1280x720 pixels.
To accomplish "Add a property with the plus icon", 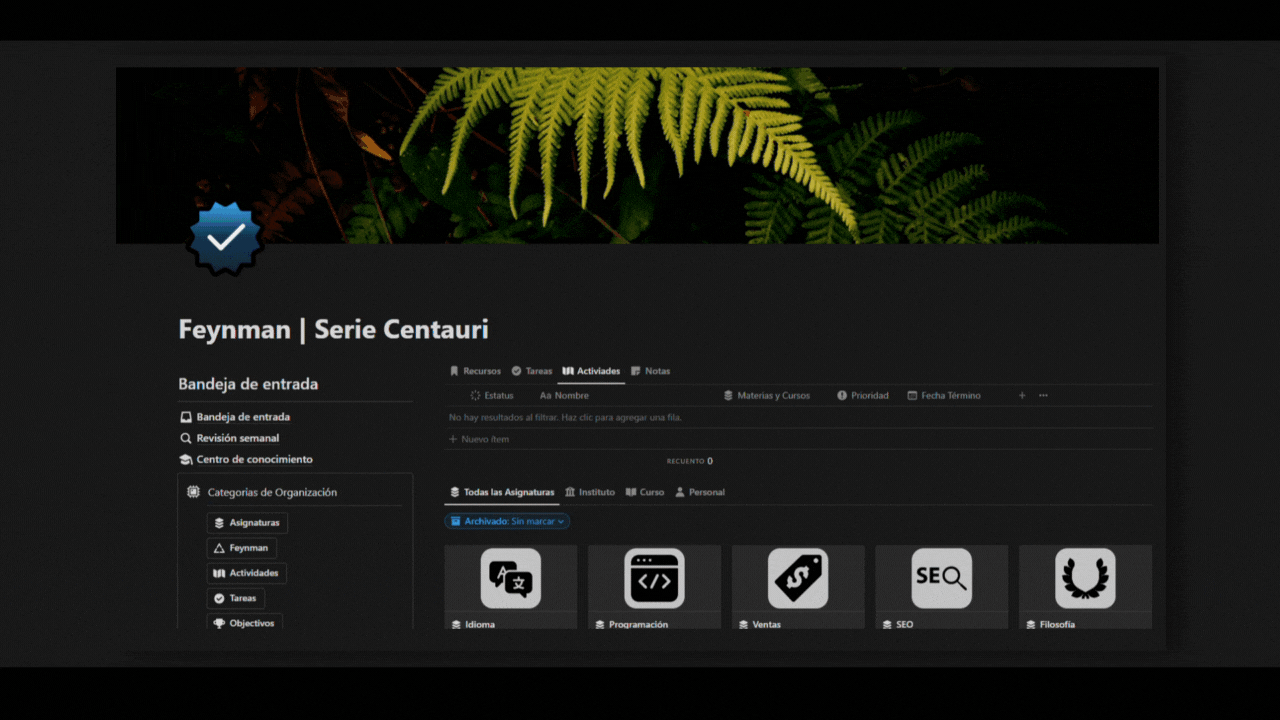I will click(x=1022, y=396).
